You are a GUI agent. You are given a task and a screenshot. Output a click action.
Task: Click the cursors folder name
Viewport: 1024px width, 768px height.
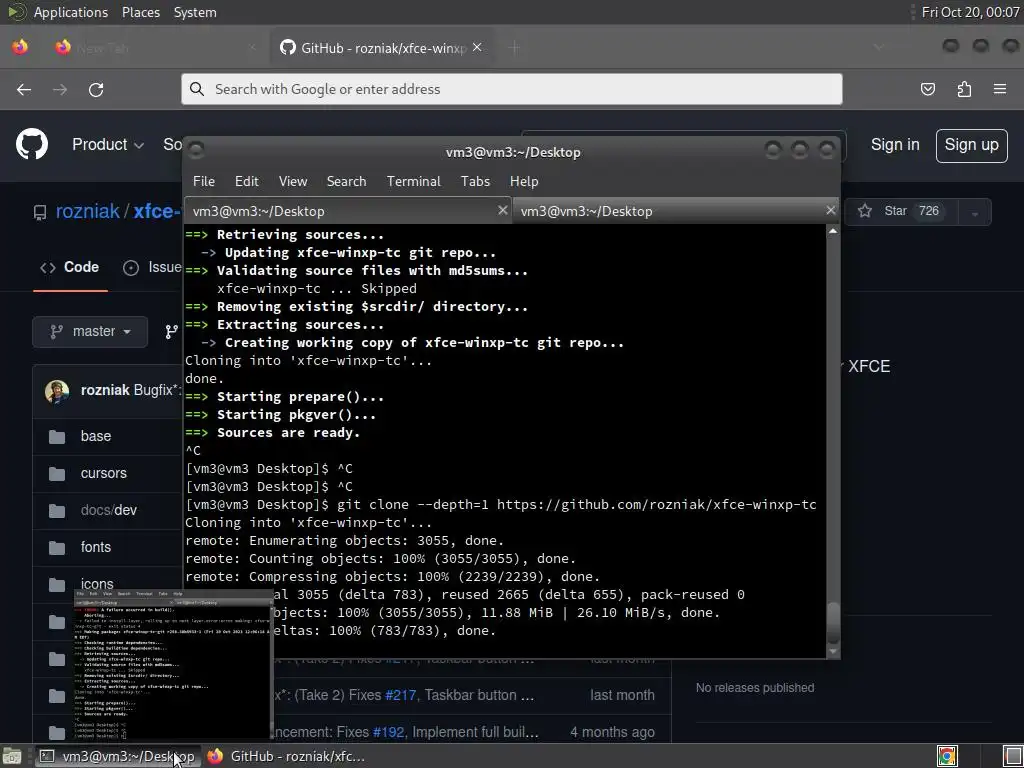[104, 473]
